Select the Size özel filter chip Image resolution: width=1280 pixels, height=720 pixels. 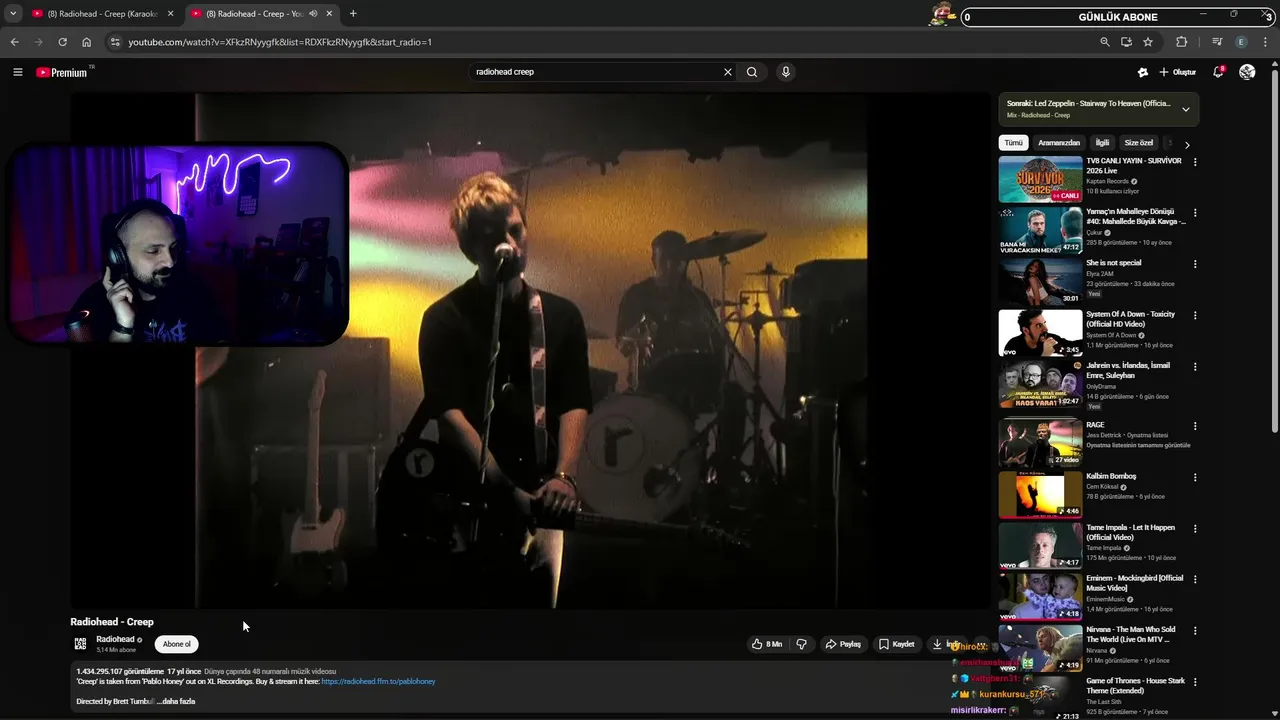[1139, 143]
